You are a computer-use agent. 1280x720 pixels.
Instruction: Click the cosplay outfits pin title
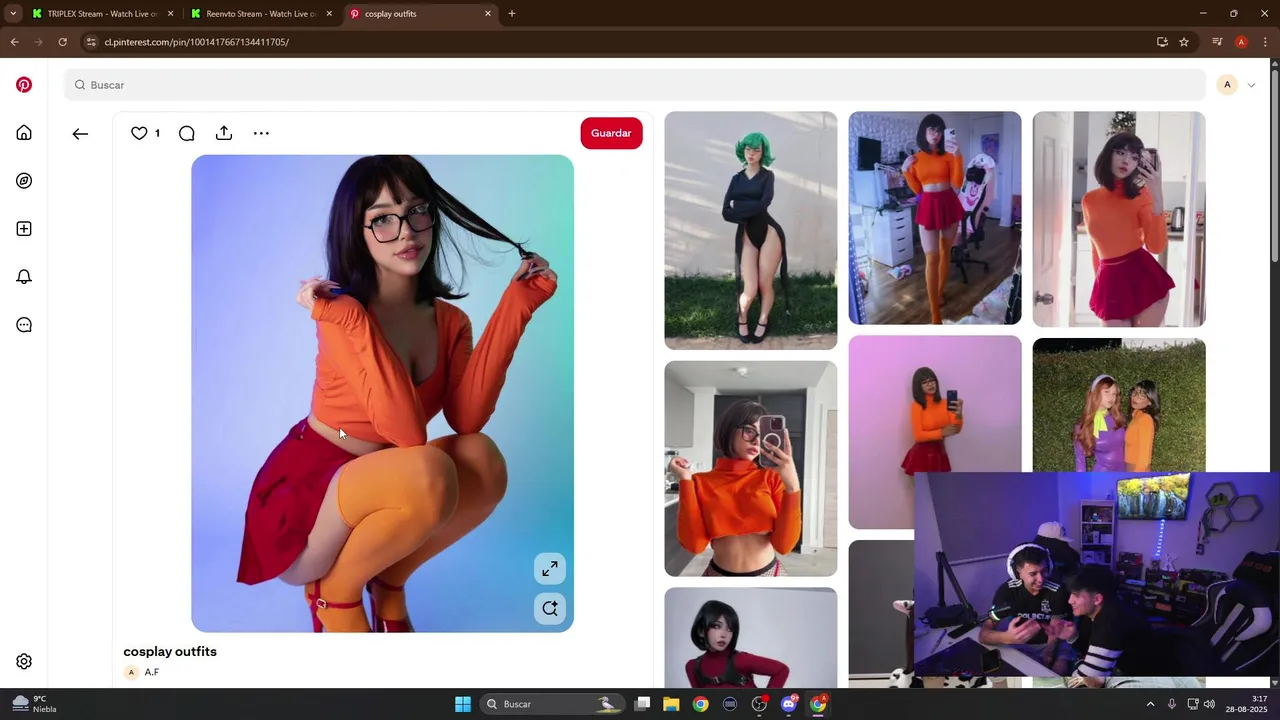coord(170,652)
